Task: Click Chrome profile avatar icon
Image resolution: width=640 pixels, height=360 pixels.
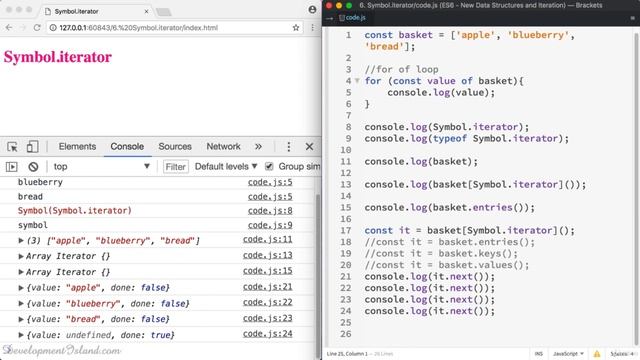Action: (312, 9)
